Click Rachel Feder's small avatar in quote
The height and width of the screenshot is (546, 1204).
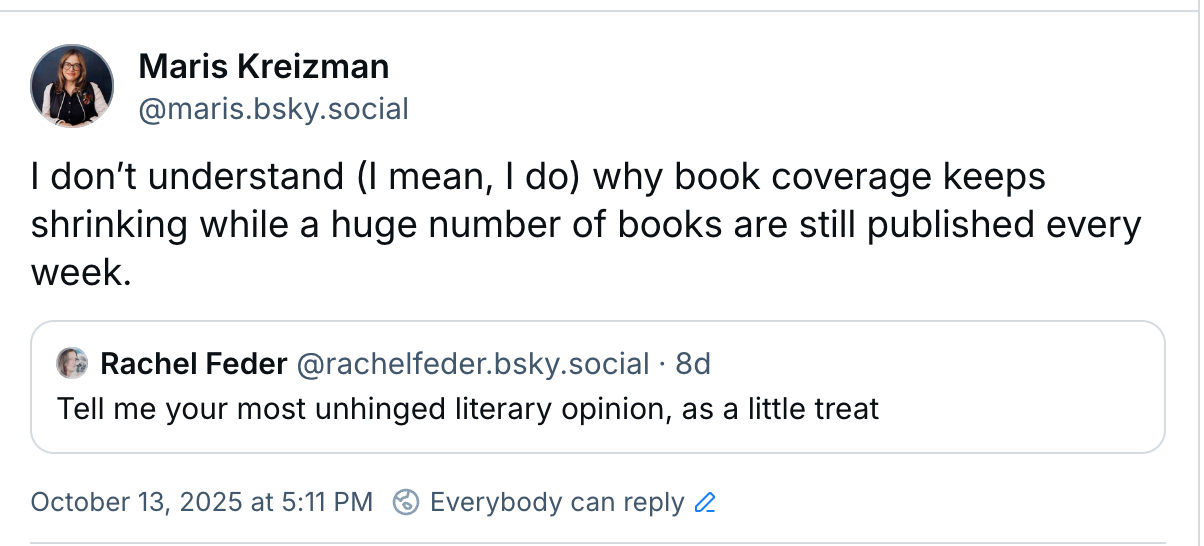pos(73,364)
